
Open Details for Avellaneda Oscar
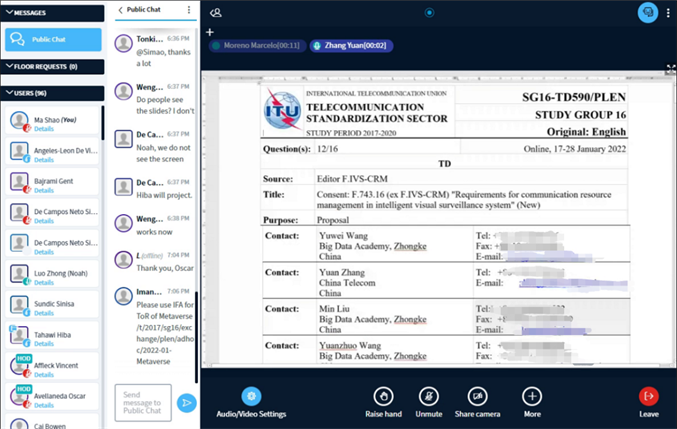(x=44, y=405)
